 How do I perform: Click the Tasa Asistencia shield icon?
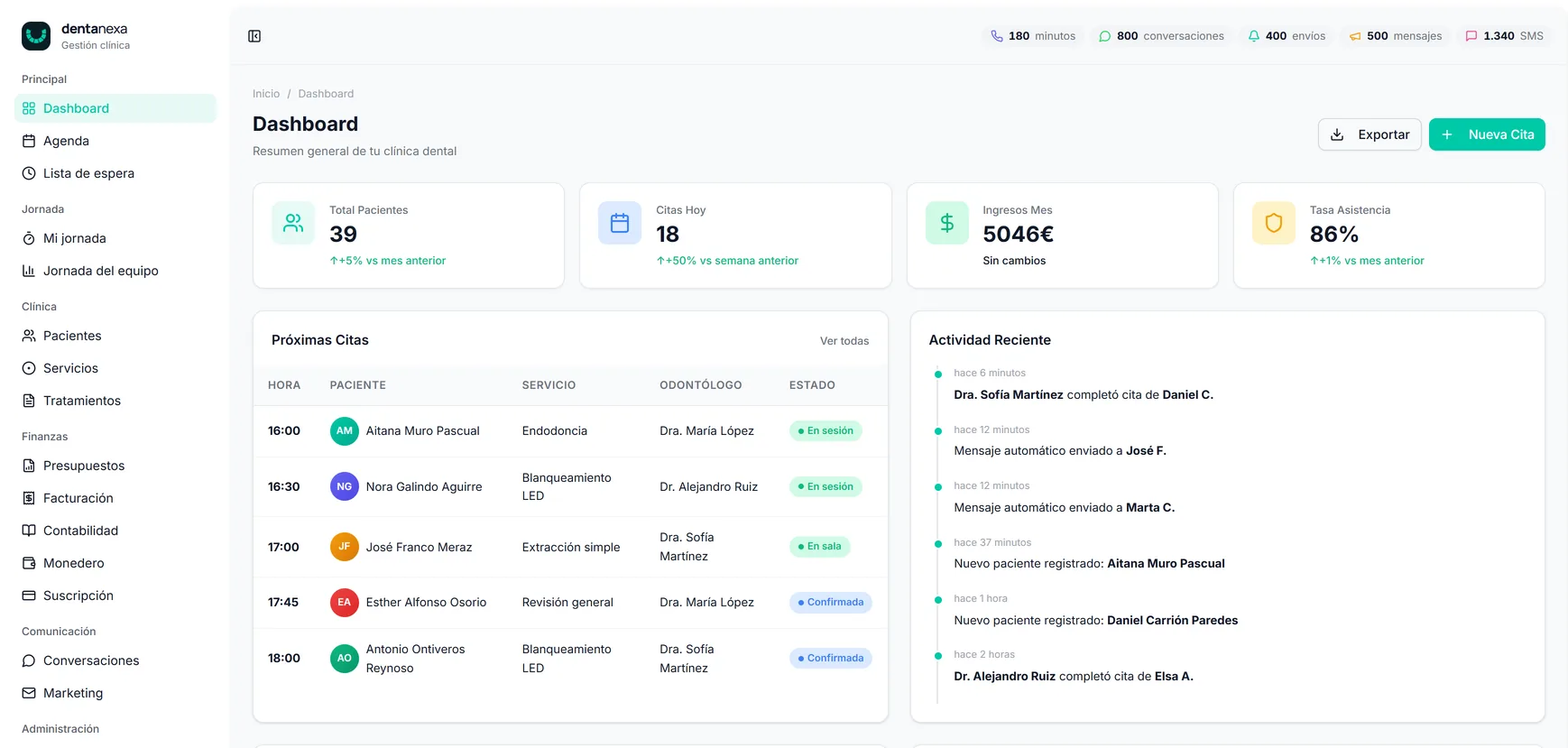pyautogui.click(x=1274, y=223)
